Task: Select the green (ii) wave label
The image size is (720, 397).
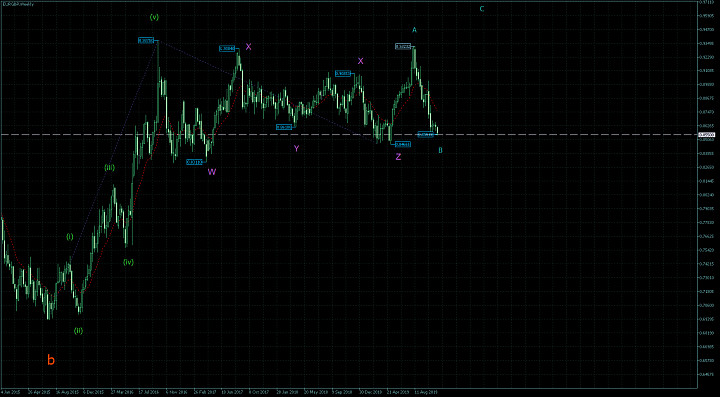Action: click(79, 330)
